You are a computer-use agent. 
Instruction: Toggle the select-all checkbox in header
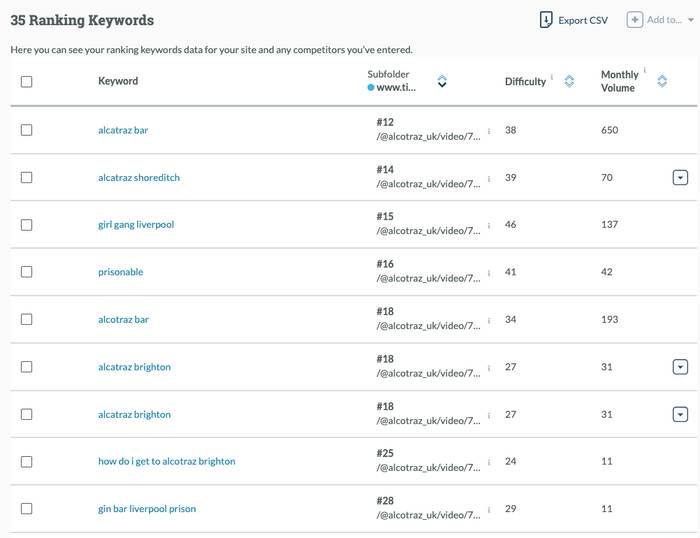tap(27, 82)
